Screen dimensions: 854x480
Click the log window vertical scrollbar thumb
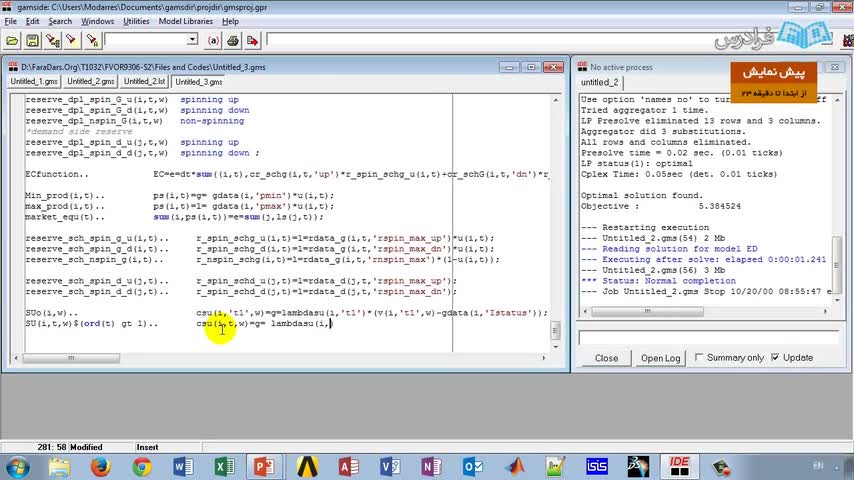pos(837,265)
